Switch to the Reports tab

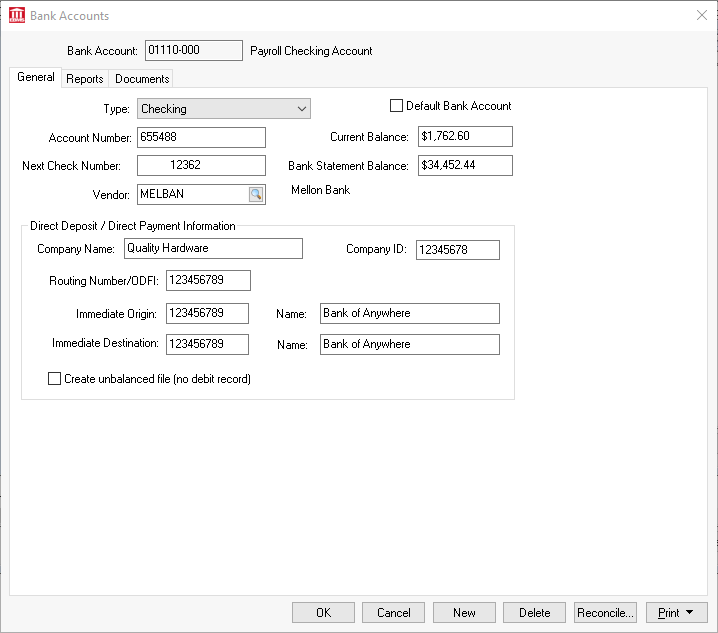[x=85, y=79]
